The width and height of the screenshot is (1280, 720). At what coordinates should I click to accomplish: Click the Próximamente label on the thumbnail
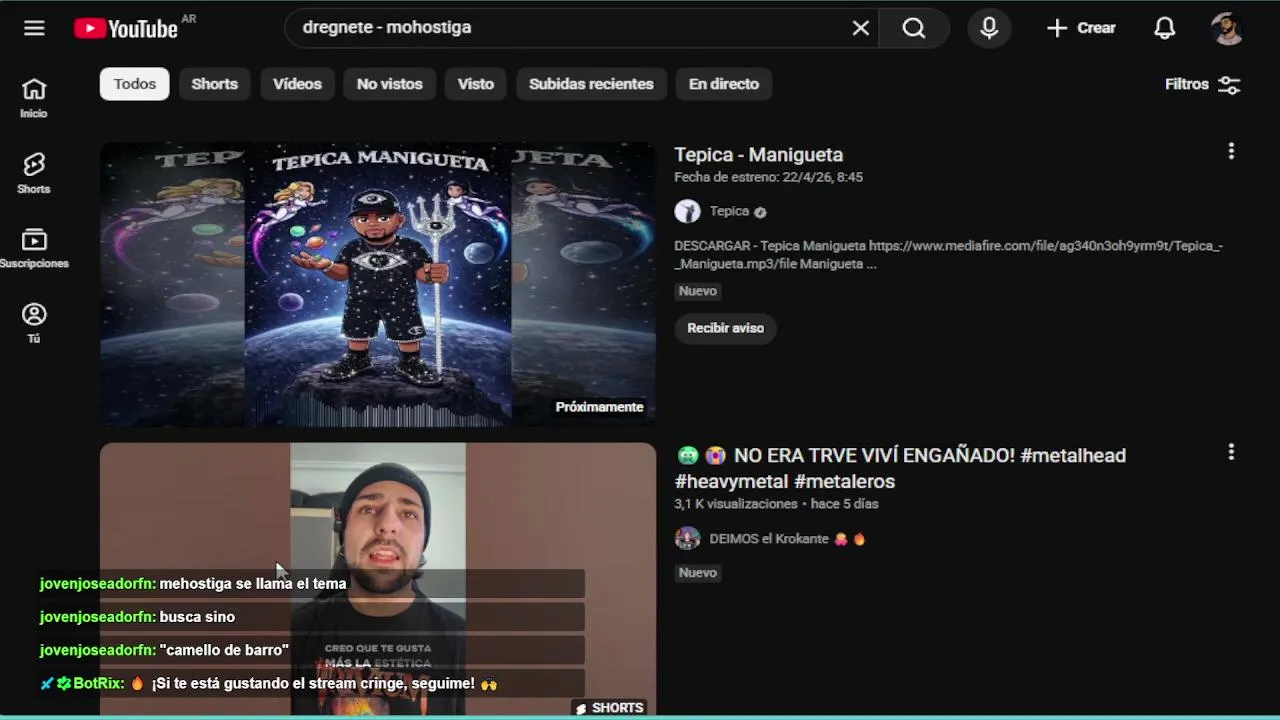tap(599, 407)
